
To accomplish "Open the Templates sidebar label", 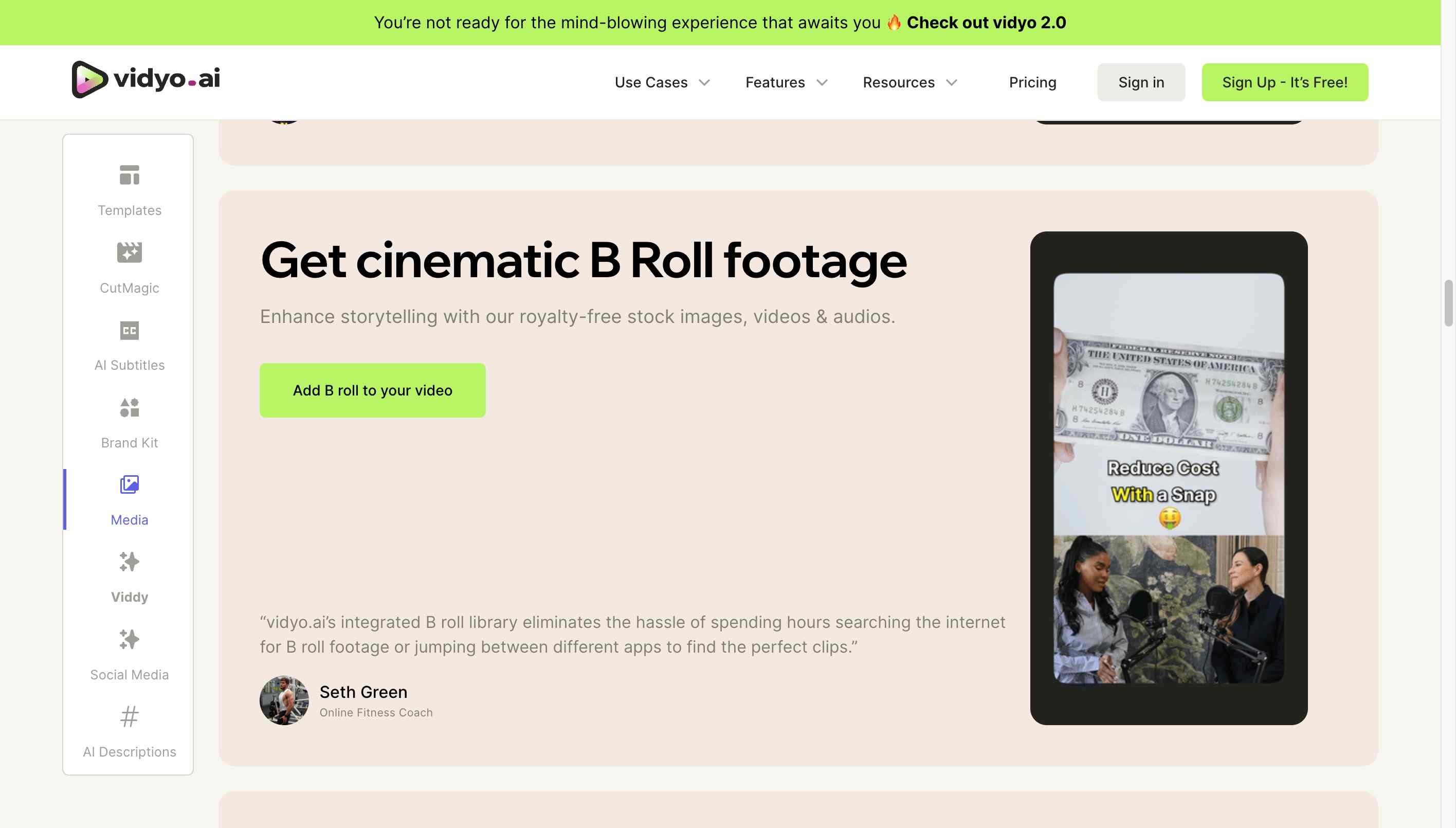I will click(x=130, y=210).
